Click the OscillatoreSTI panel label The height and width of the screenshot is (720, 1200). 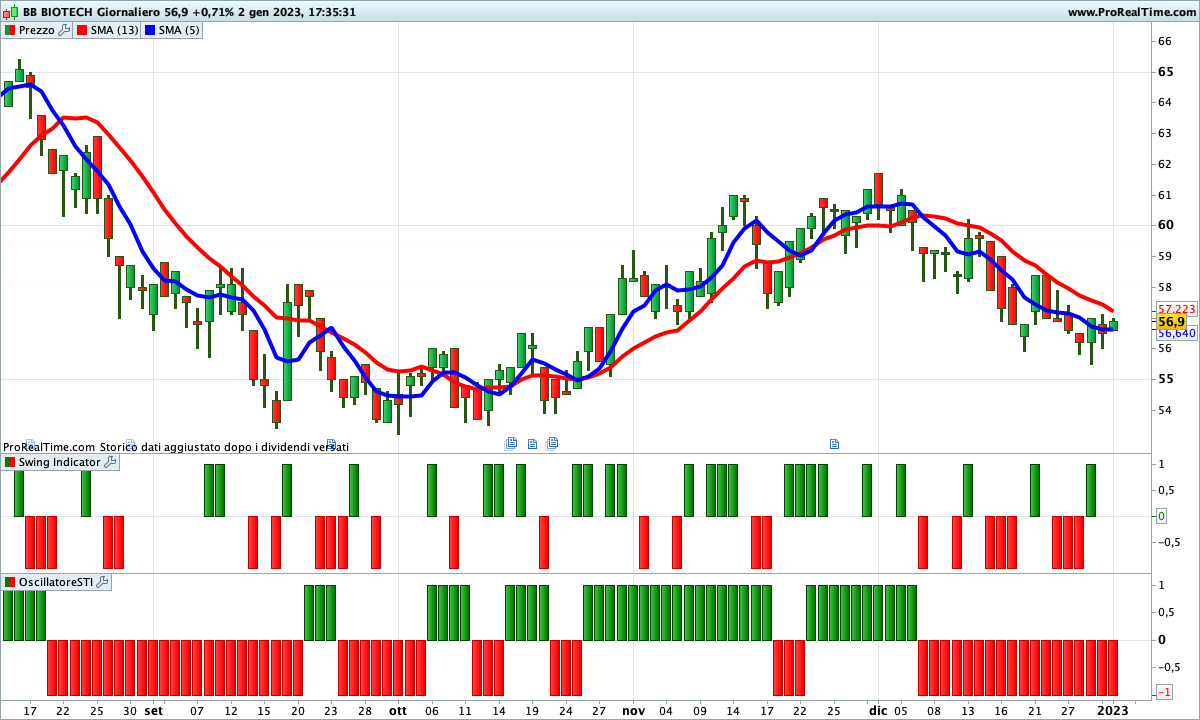pyautogui.click(x=55, y=582)
